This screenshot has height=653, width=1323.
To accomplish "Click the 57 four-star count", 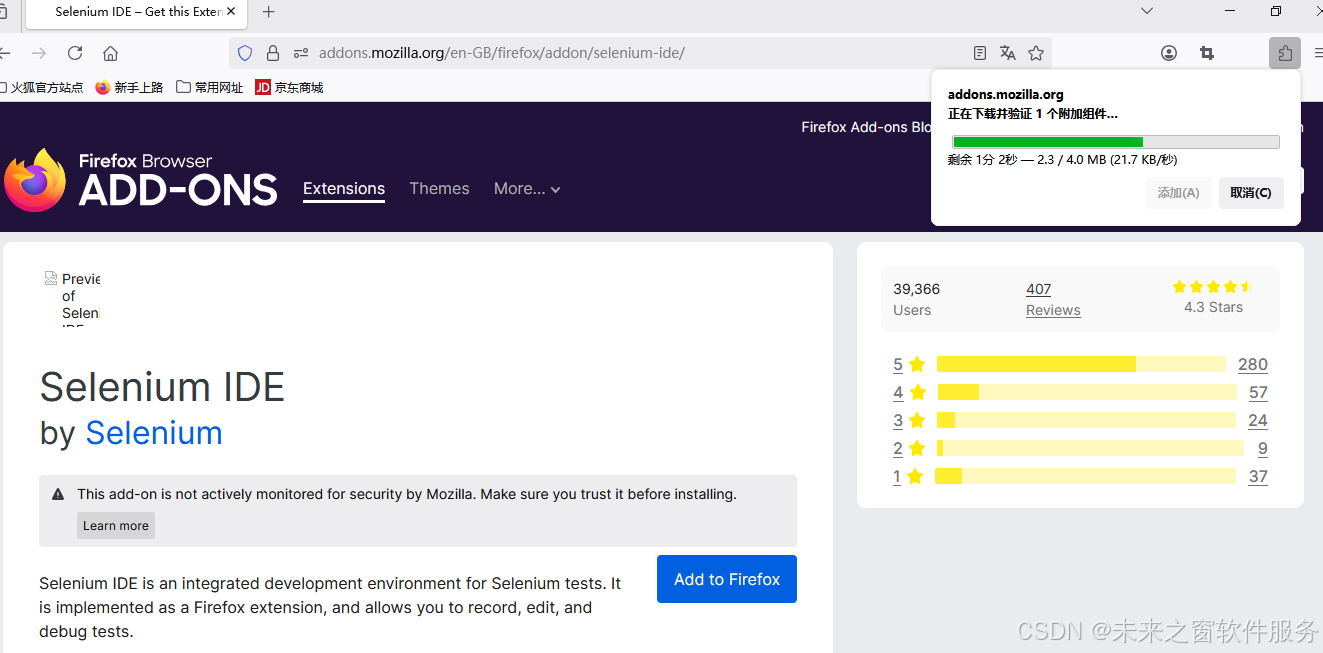I will pos(1258,392).
